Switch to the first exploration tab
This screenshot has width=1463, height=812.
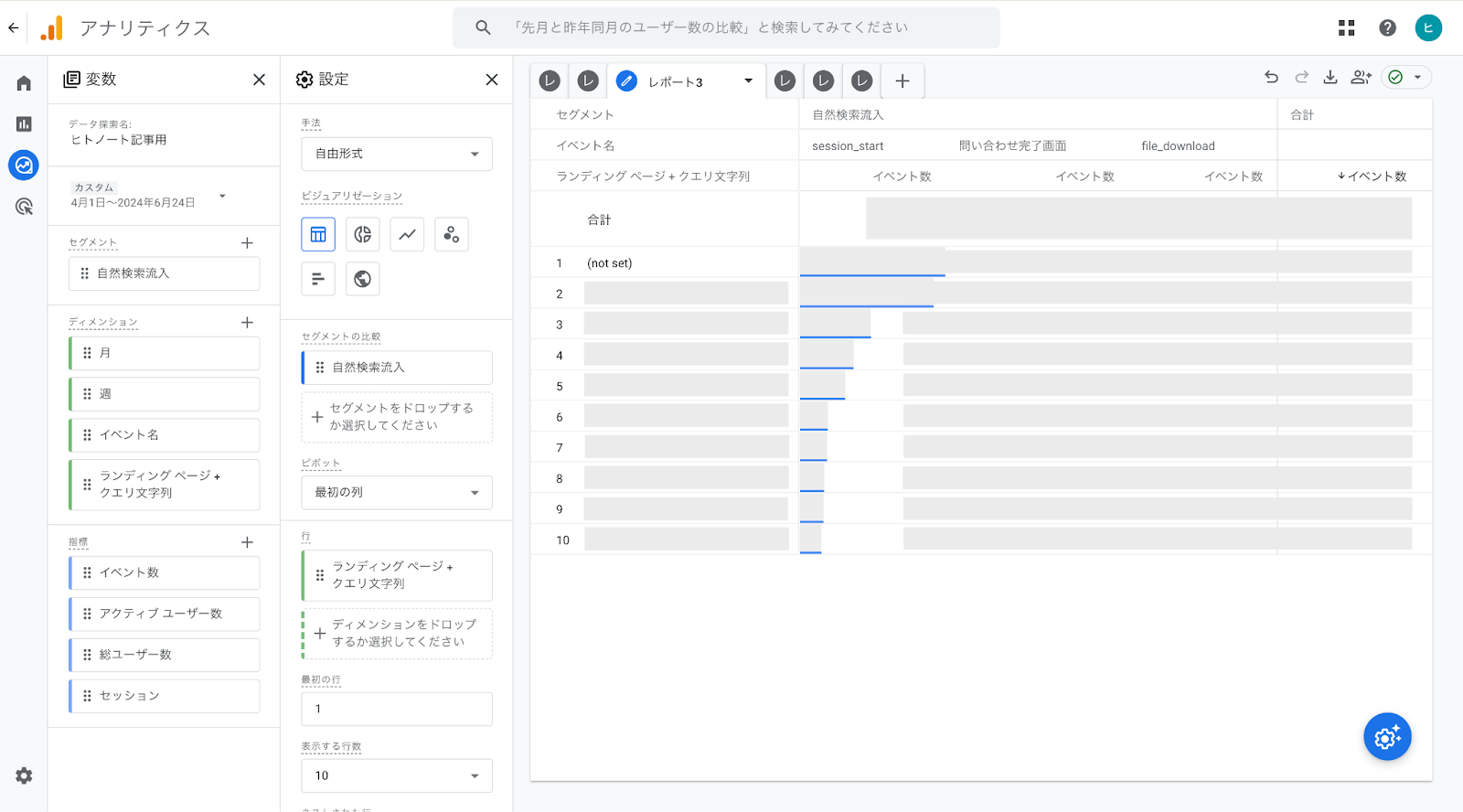(550, 81)
